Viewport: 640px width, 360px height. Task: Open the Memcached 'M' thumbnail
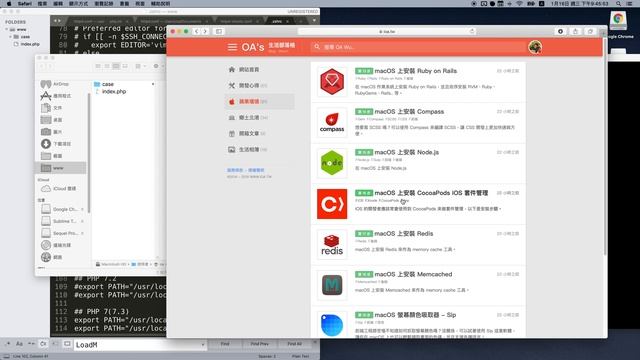pyautogui.click(x=332, y=285)
